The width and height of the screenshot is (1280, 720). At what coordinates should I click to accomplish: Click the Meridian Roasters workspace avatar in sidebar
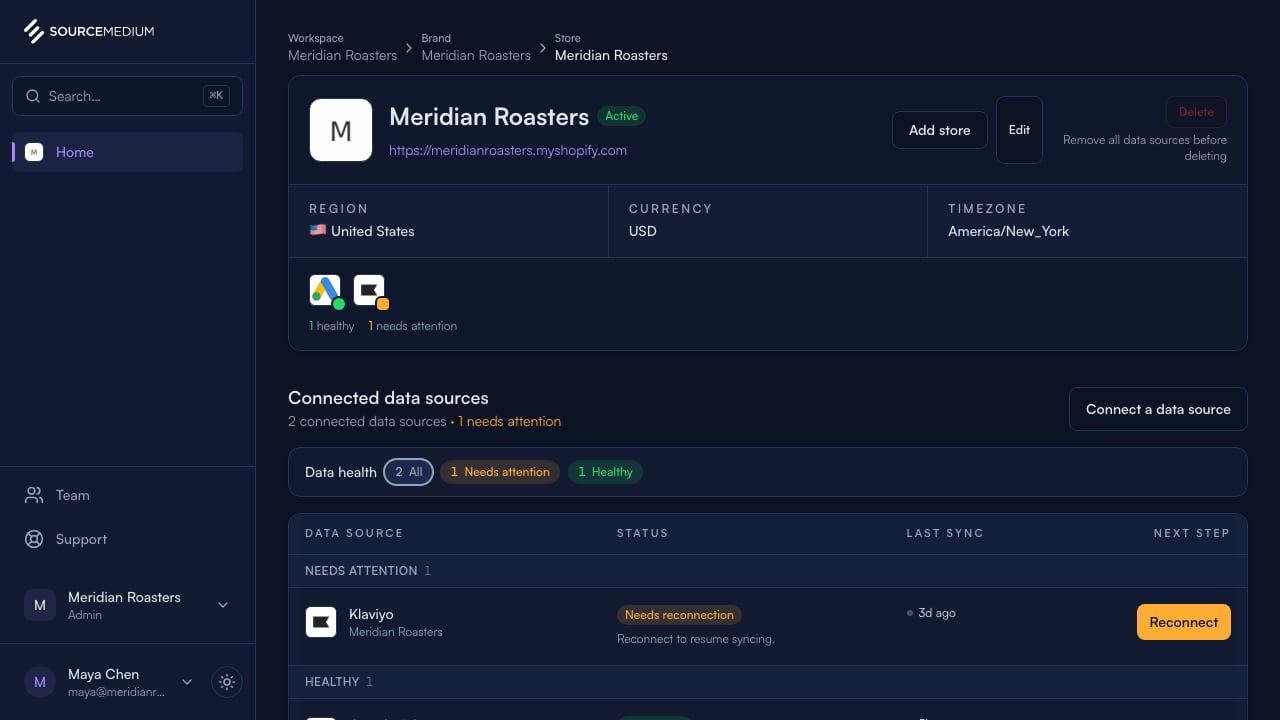[40, 605]
